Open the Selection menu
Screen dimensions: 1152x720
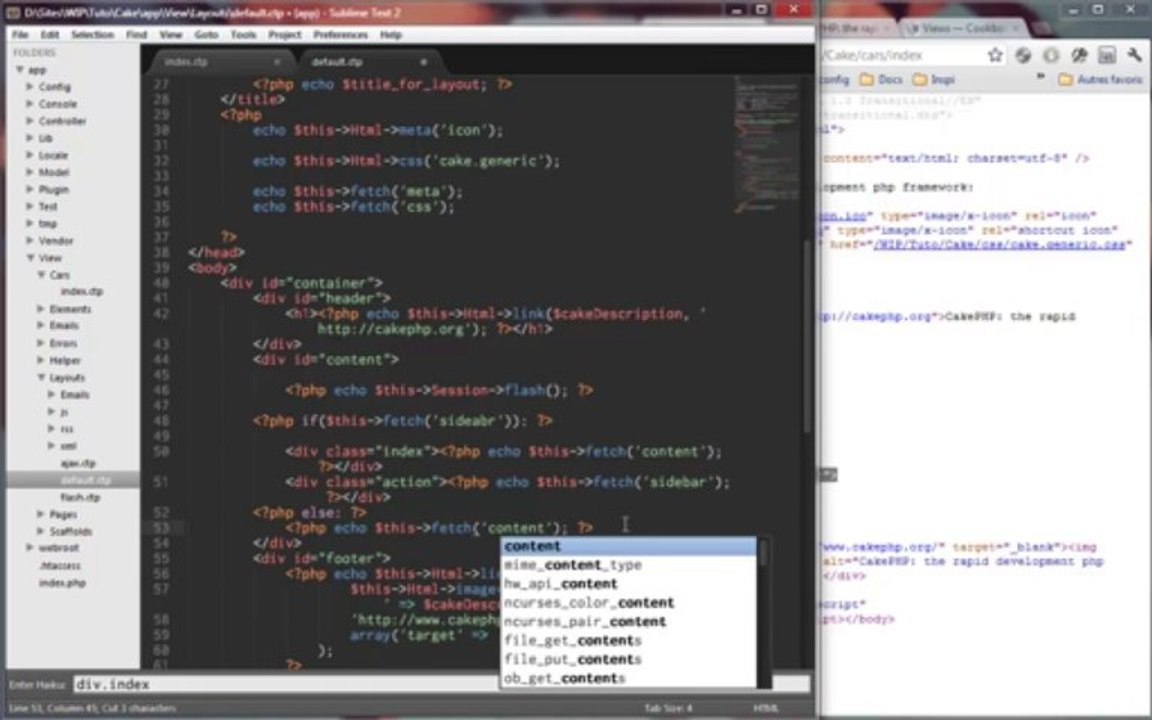coord(92,35)
